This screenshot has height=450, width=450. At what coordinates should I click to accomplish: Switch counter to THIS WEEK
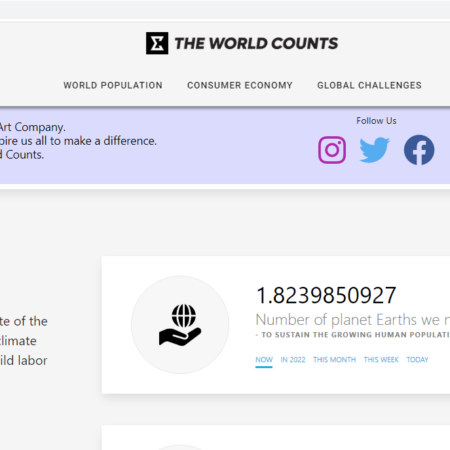pyautogui.click(x=381, y=360)
